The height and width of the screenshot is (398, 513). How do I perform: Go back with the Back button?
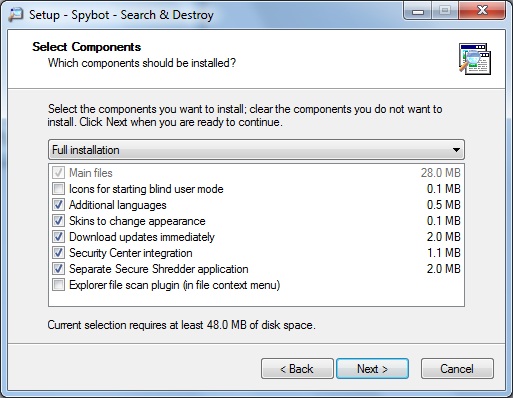[x=297, y=369]
